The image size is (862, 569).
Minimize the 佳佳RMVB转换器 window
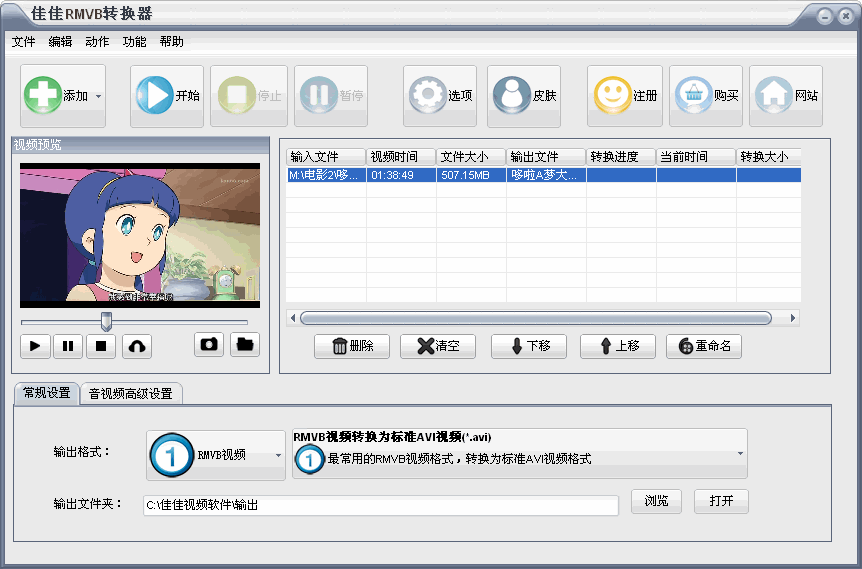coord(824,16)
